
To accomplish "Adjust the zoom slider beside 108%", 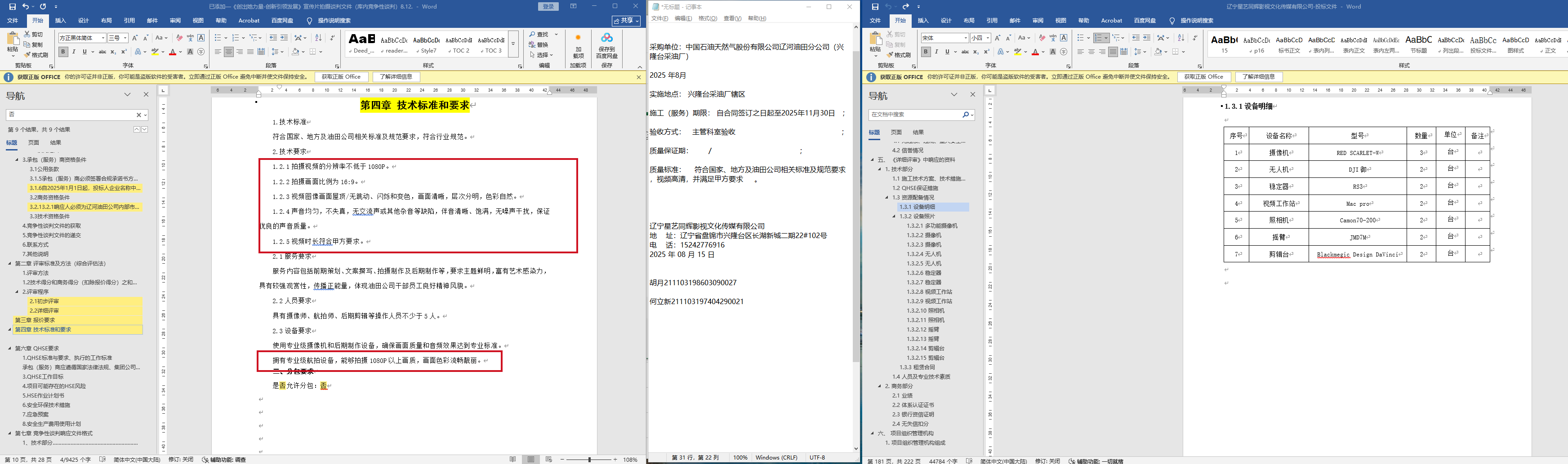I will pyautogui.click(x=589, y=460).
